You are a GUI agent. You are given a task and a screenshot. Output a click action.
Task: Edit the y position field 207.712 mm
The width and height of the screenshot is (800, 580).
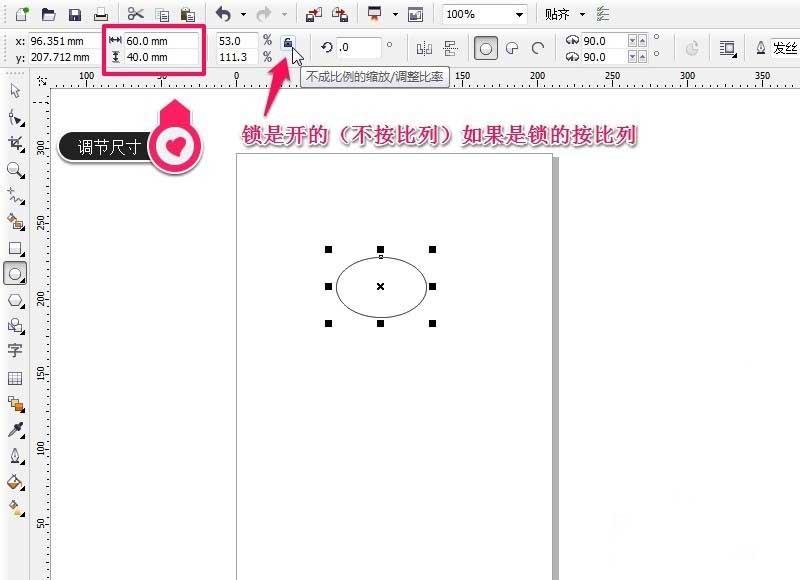point(63,57)
